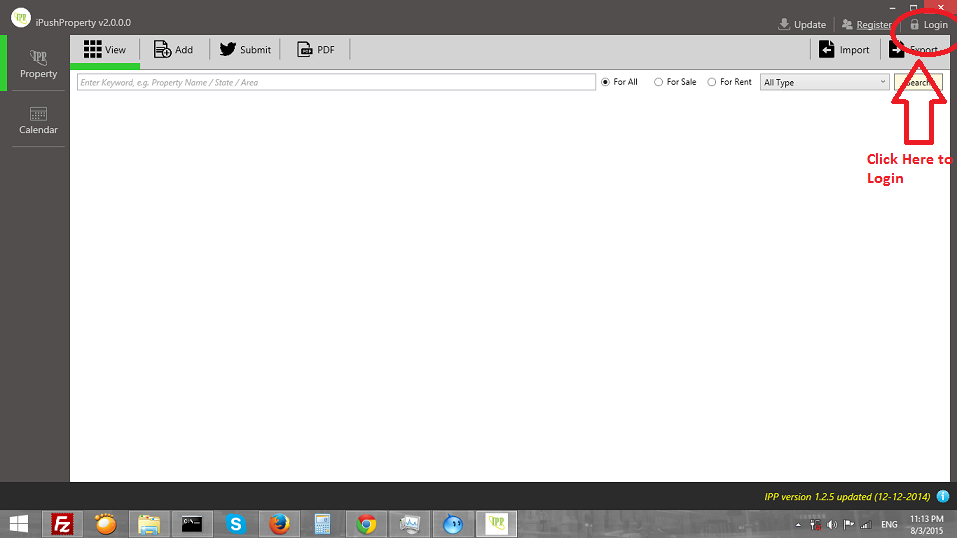Click the Submit button with bird icon
Image resolution: width=957 pixels, height=538 pixels.
coord(245,50)
